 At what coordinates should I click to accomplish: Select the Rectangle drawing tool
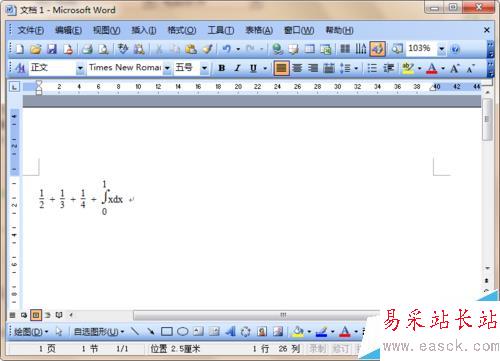(x=167, y=331)
